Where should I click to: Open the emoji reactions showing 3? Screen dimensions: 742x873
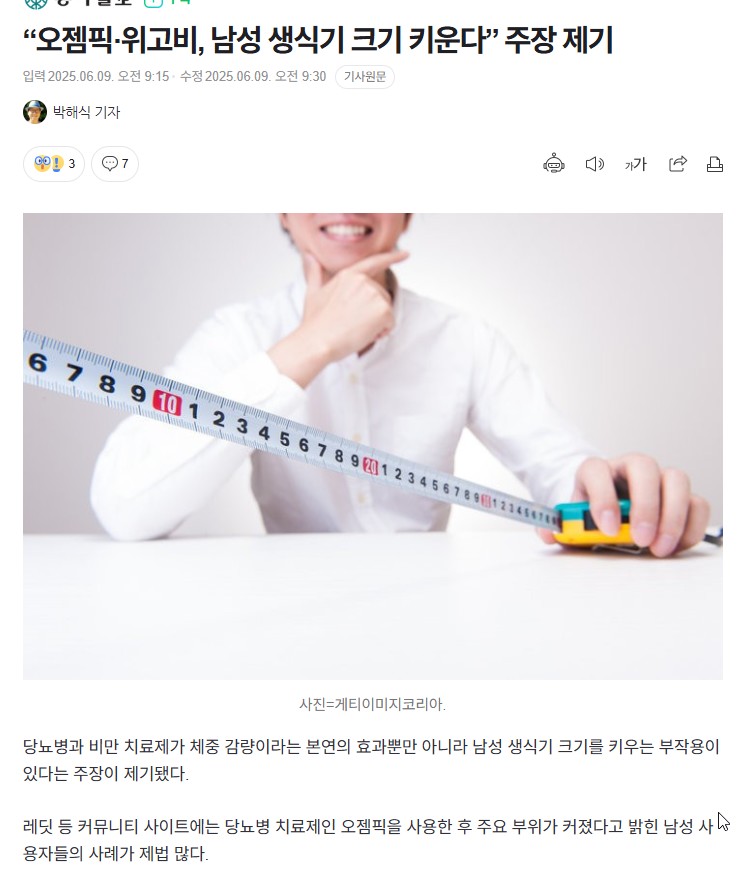point(54,164)
